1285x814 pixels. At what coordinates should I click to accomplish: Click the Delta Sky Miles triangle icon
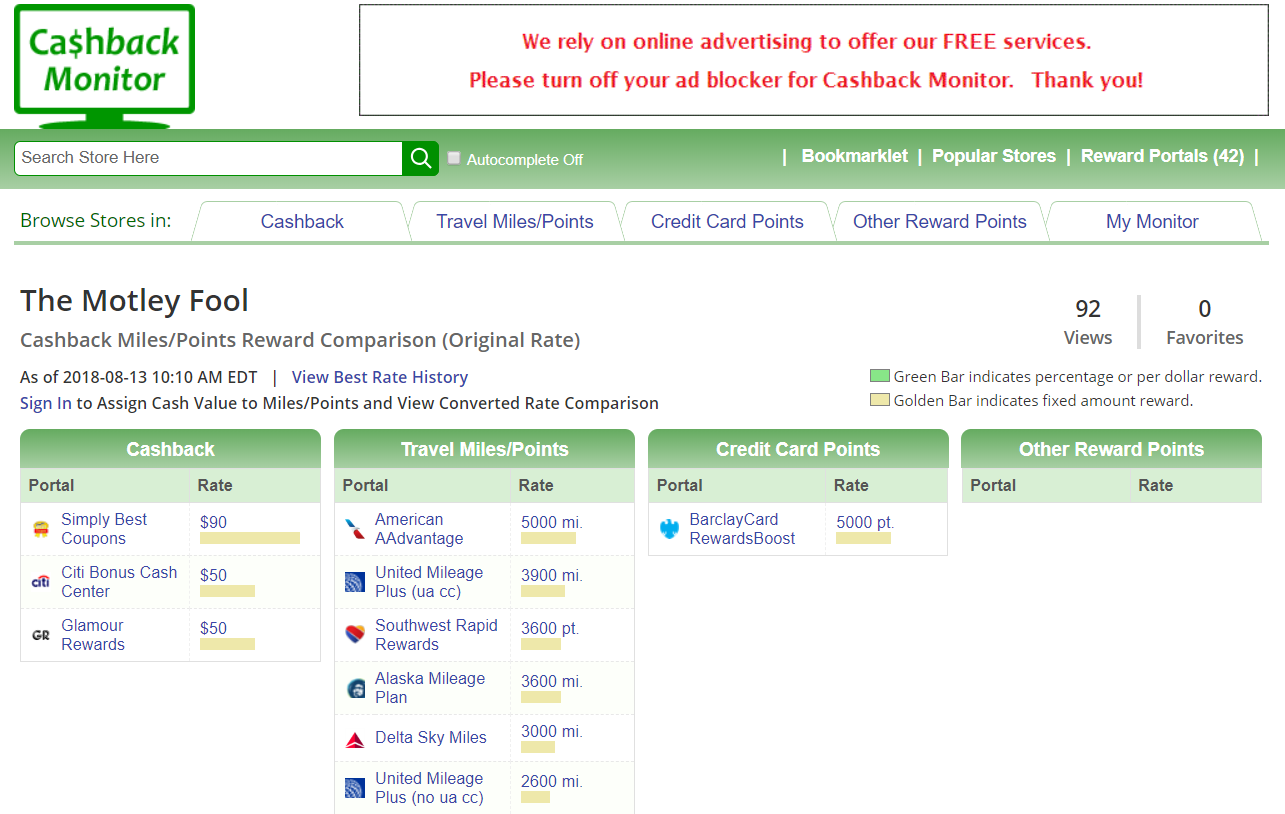pyautogui.click(x=355, y=740)
